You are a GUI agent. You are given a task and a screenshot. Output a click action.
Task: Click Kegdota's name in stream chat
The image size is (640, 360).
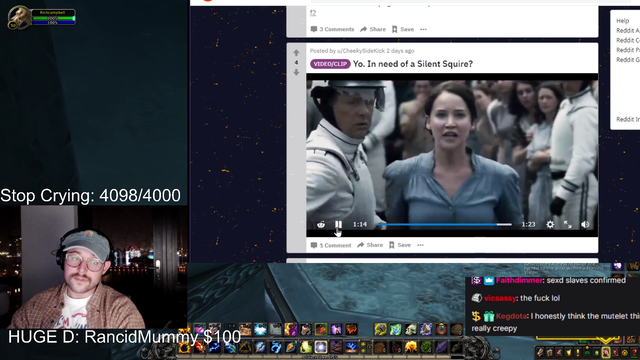pos(511,316)
